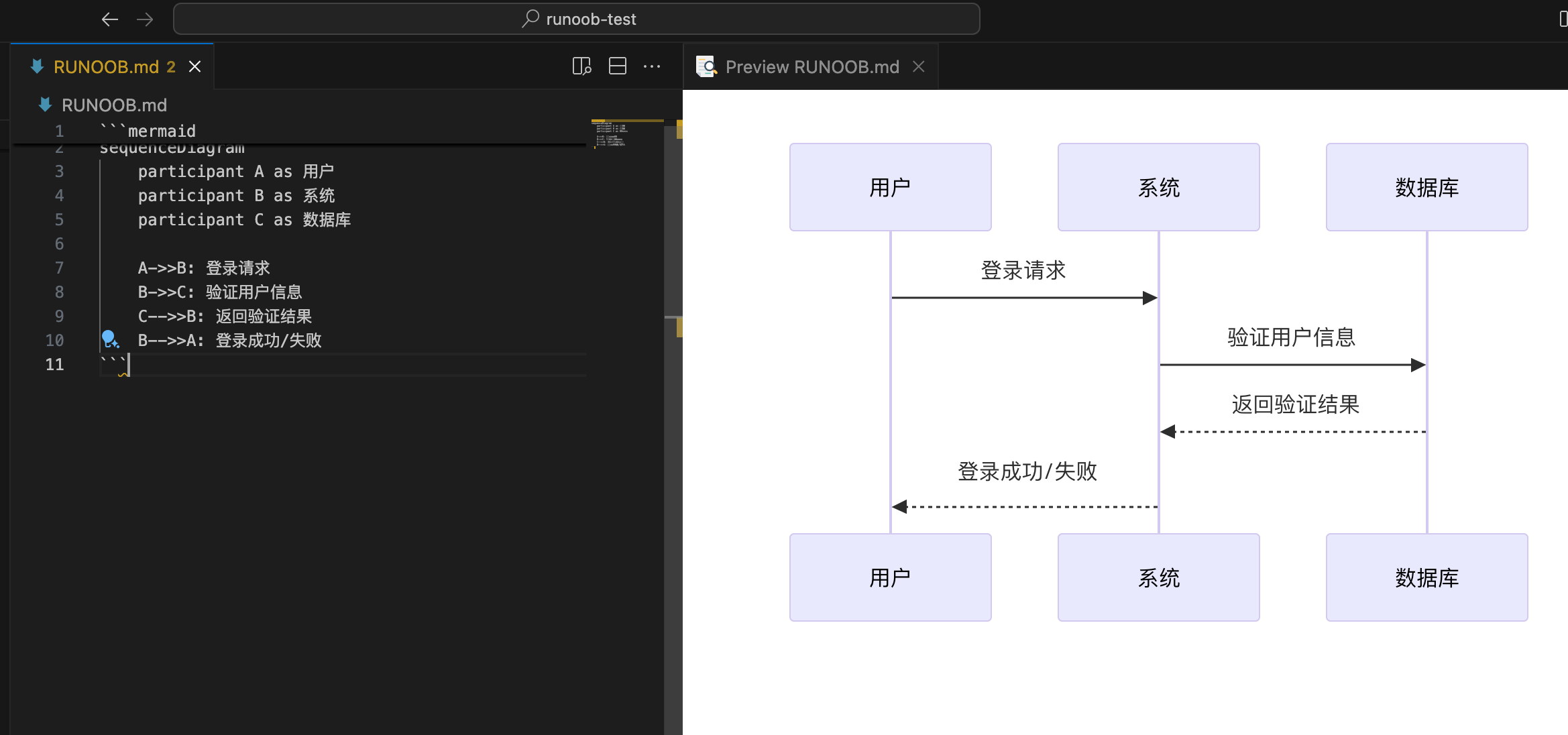Viewport: 1568px width, 735px height.
Task: Place cursor on the participant B line
Action: [x=236, y=196]
